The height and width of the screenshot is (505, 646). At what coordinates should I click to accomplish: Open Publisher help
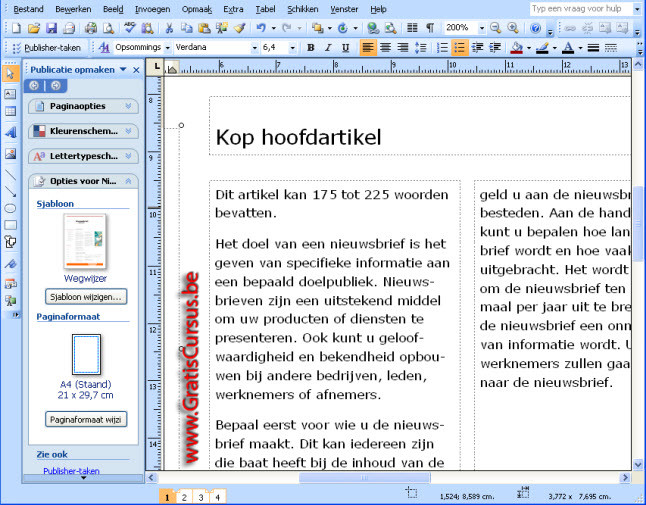coord(535,28)
